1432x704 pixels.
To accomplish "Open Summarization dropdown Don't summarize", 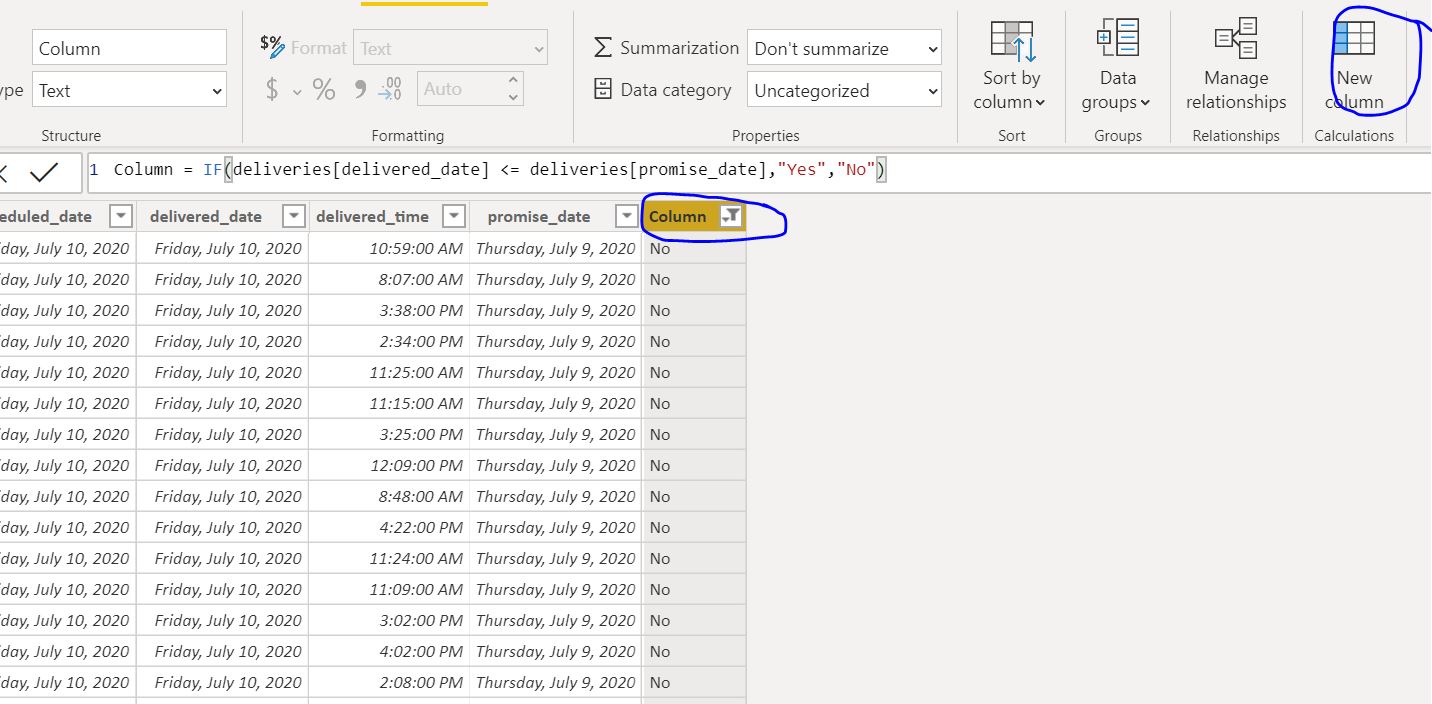I will 845,48.
